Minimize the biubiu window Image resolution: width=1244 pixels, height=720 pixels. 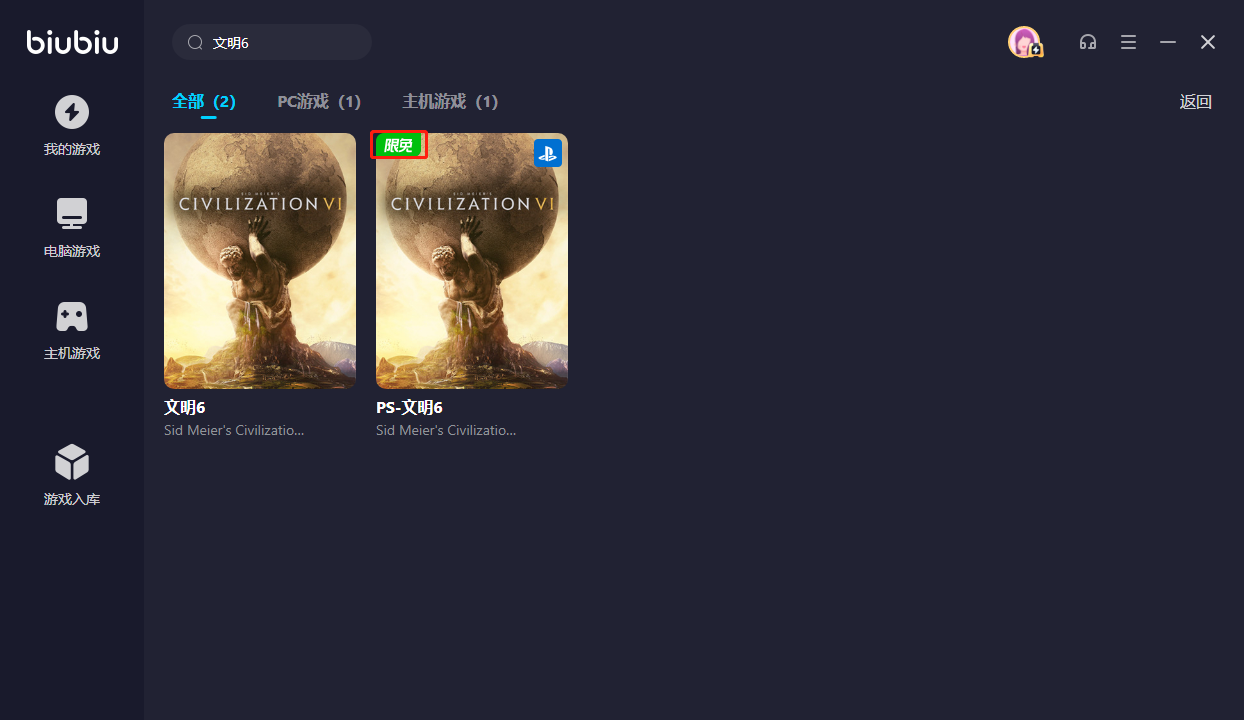pyautogui.click(x=1168, y=42)
